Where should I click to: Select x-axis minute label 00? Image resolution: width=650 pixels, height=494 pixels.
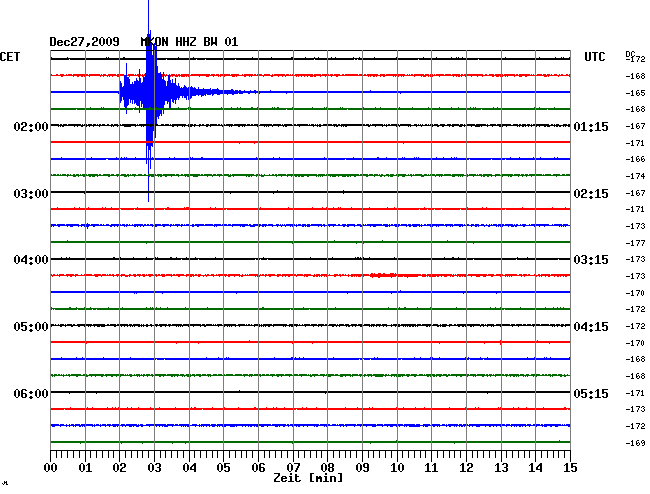[x=51, y=468]
